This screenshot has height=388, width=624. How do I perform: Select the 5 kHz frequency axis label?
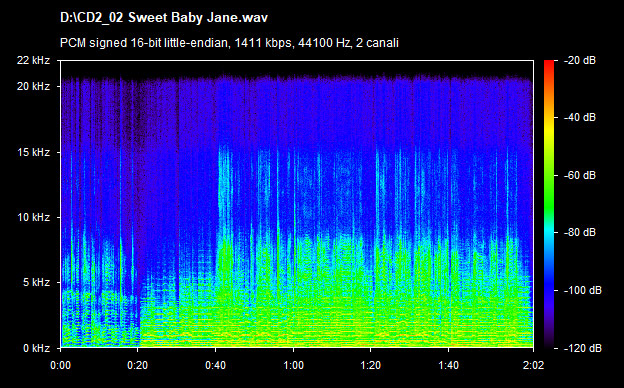36,283
